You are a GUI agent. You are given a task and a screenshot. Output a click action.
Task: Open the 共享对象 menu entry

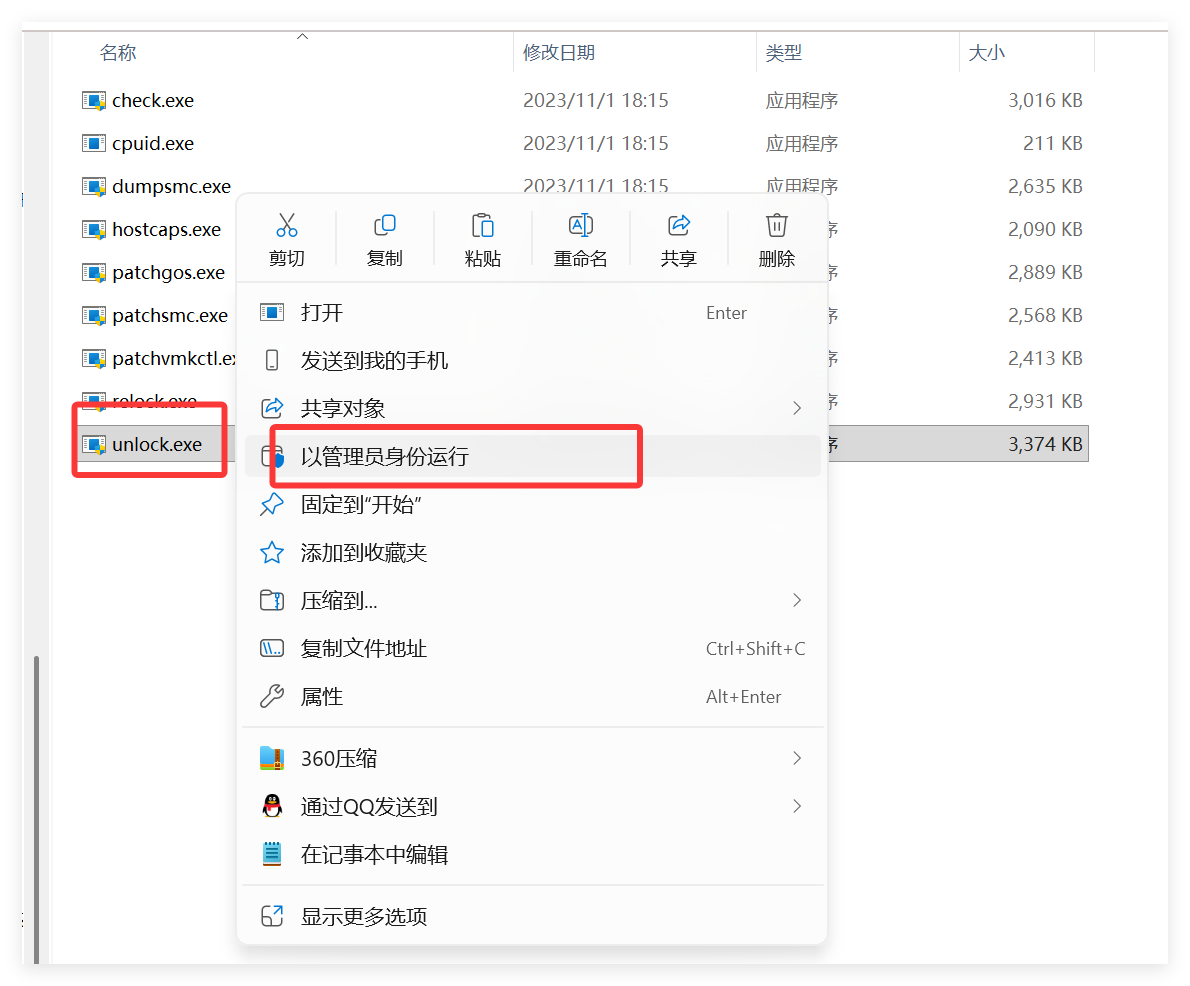click(x=532, y=408)
